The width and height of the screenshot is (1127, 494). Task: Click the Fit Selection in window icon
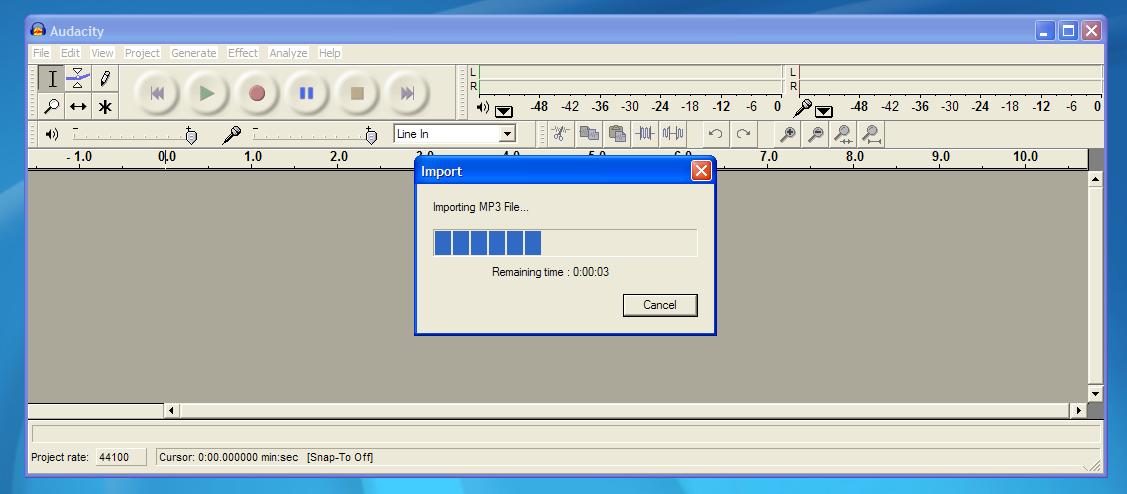[x=844, y=134]
